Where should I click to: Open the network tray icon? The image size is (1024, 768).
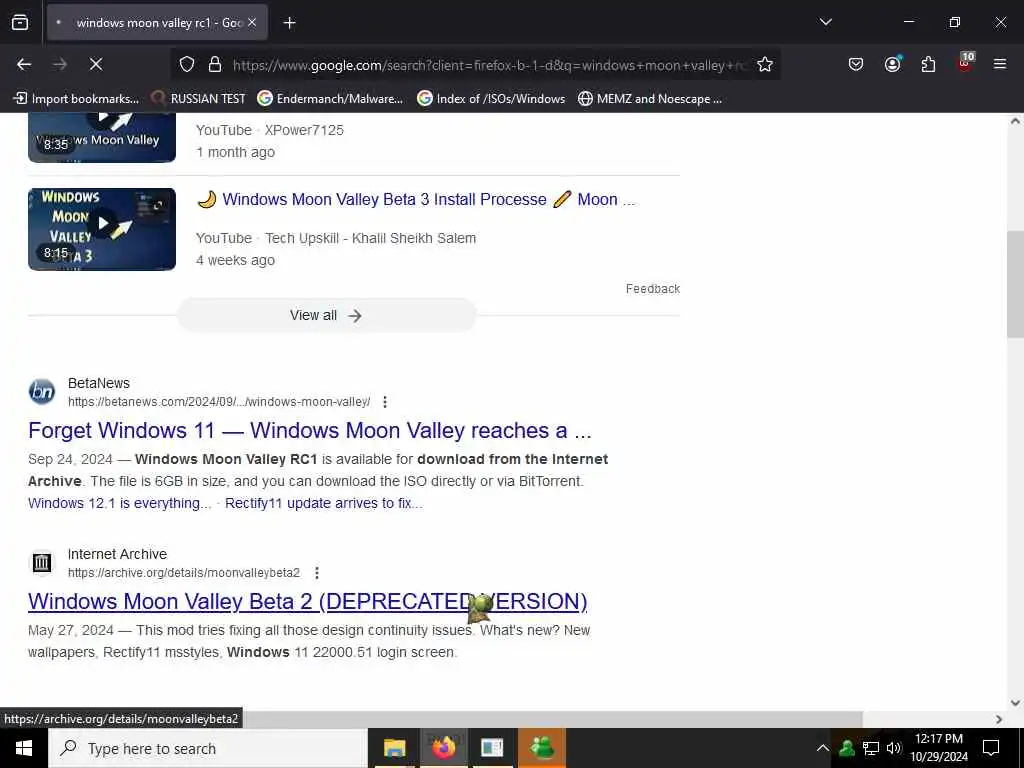pyautogui.click(x=871, y=748)
